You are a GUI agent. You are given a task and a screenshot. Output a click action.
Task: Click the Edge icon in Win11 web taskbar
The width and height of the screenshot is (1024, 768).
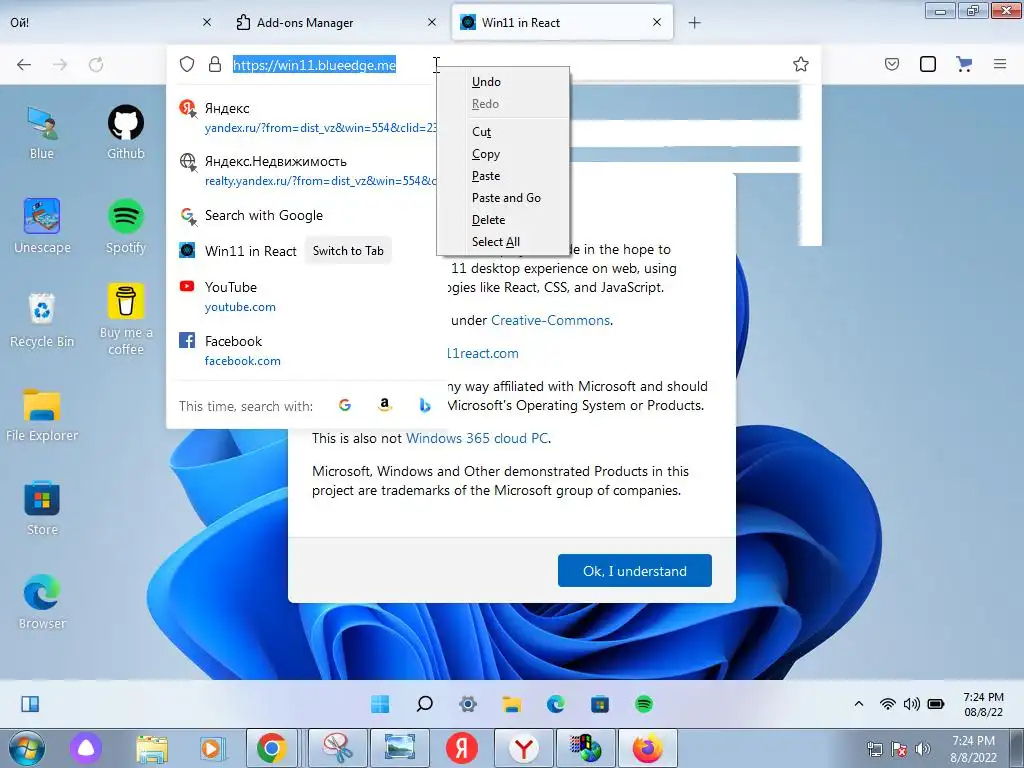pos(556,704)
